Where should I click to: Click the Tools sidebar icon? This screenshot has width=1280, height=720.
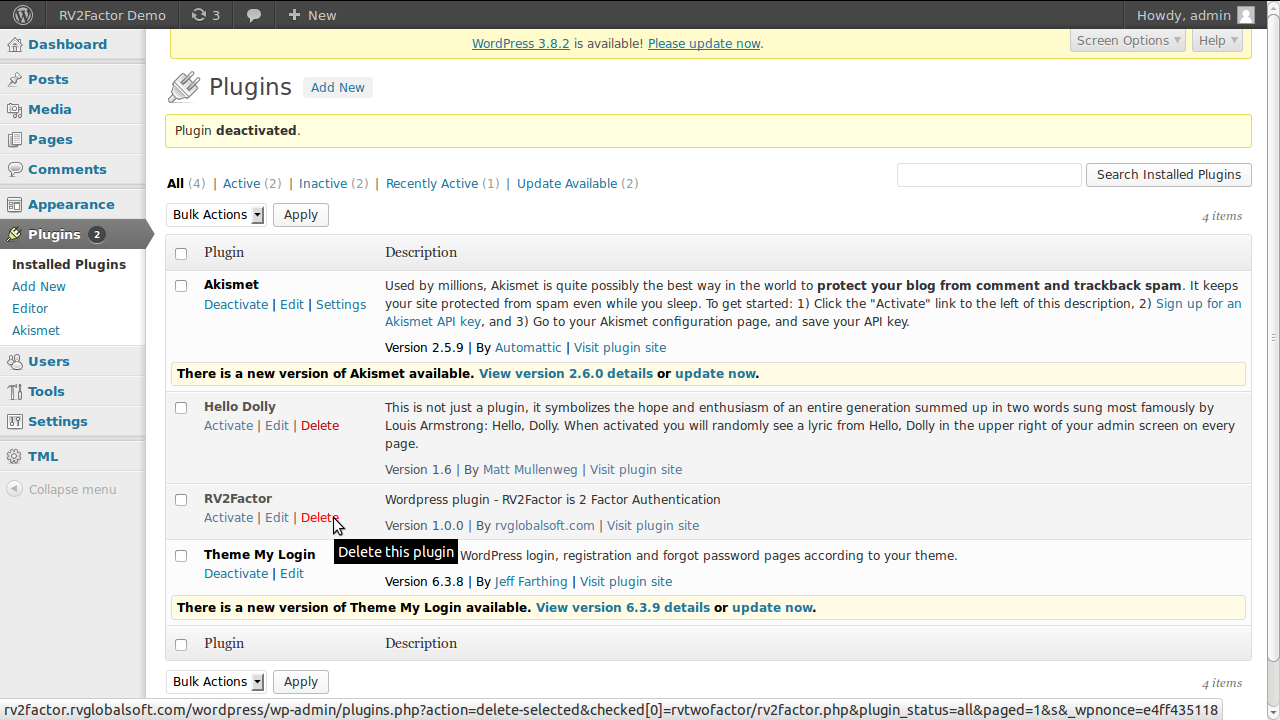click(x=14, y=391)
